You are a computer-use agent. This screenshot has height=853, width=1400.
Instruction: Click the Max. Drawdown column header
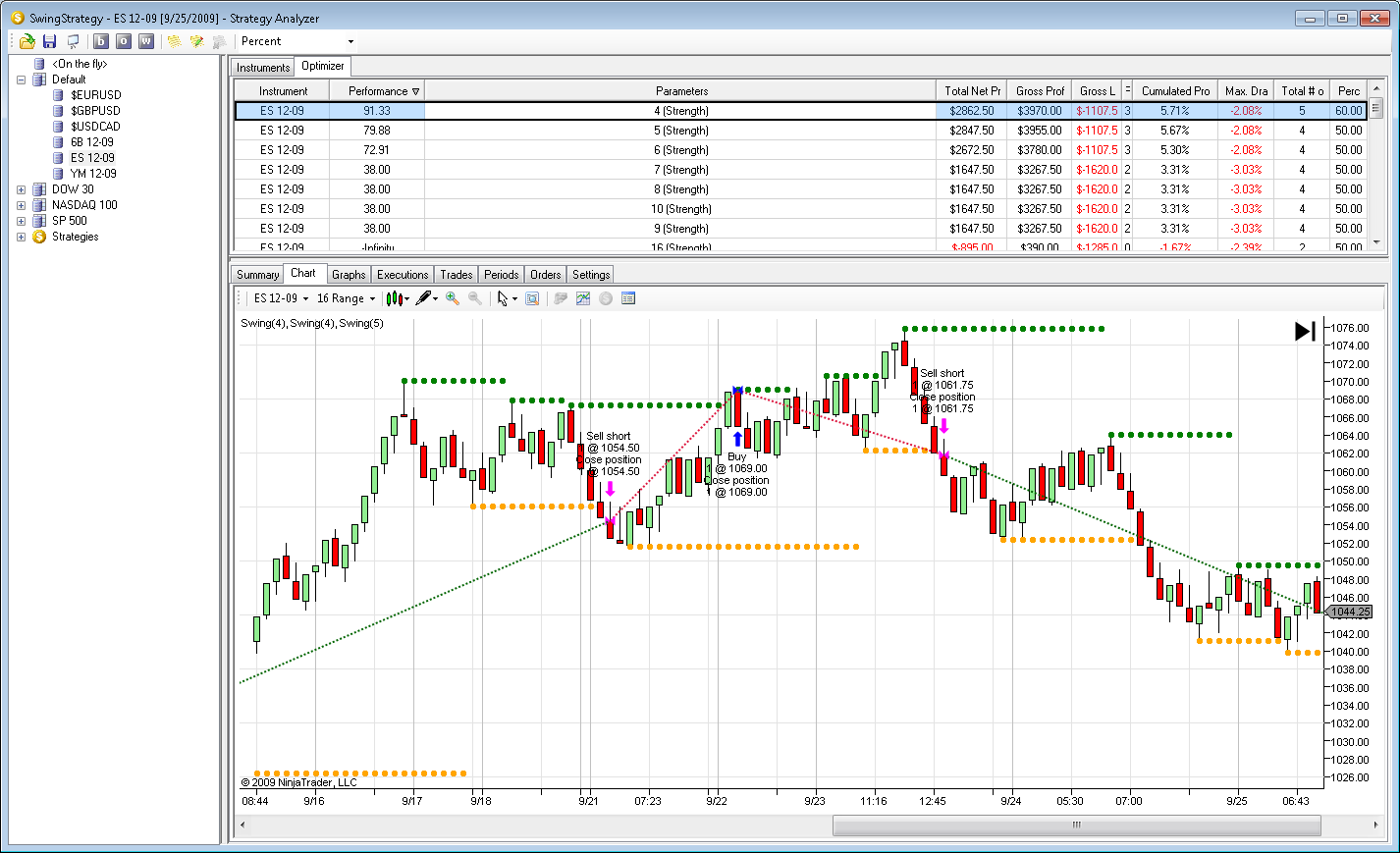[1247, 91]
